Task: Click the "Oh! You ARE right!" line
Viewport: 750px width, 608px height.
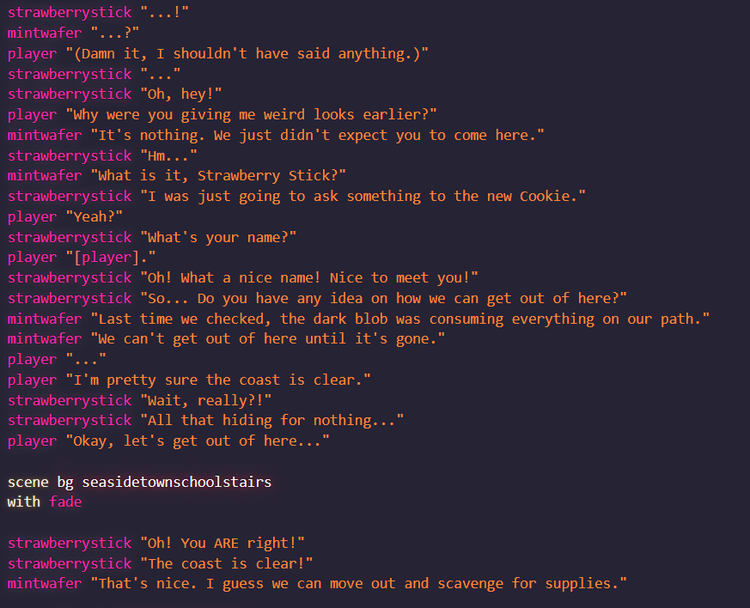Action: point(222,543)
